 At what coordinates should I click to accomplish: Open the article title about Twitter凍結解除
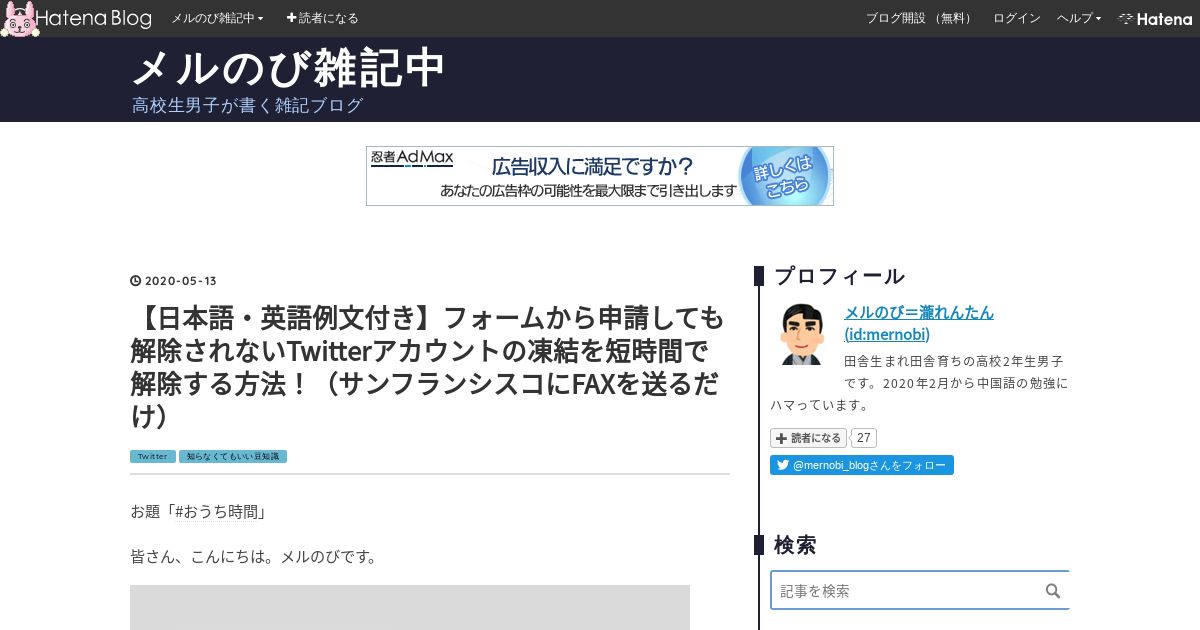(x=427, y=368)
